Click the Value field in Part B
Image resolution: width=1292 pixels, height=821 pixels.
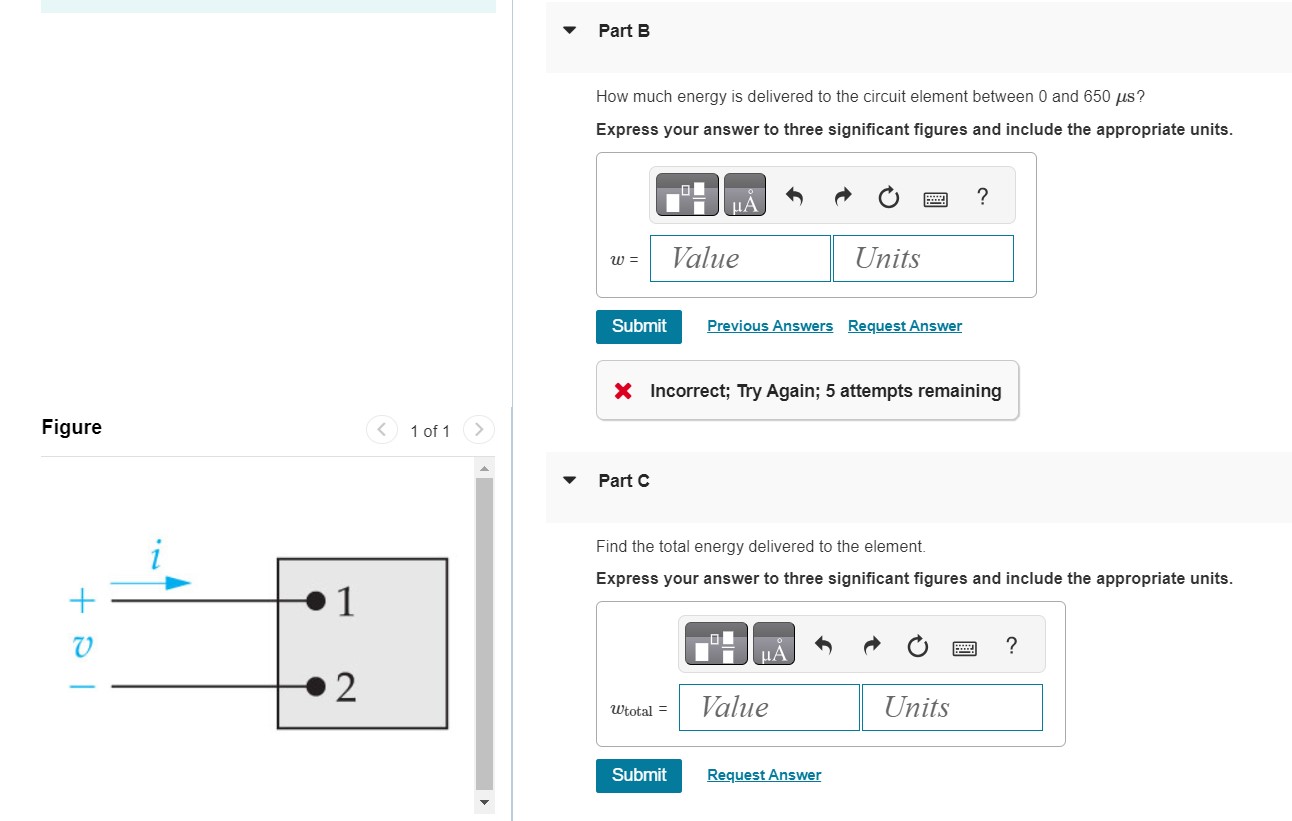coord(740,258)
